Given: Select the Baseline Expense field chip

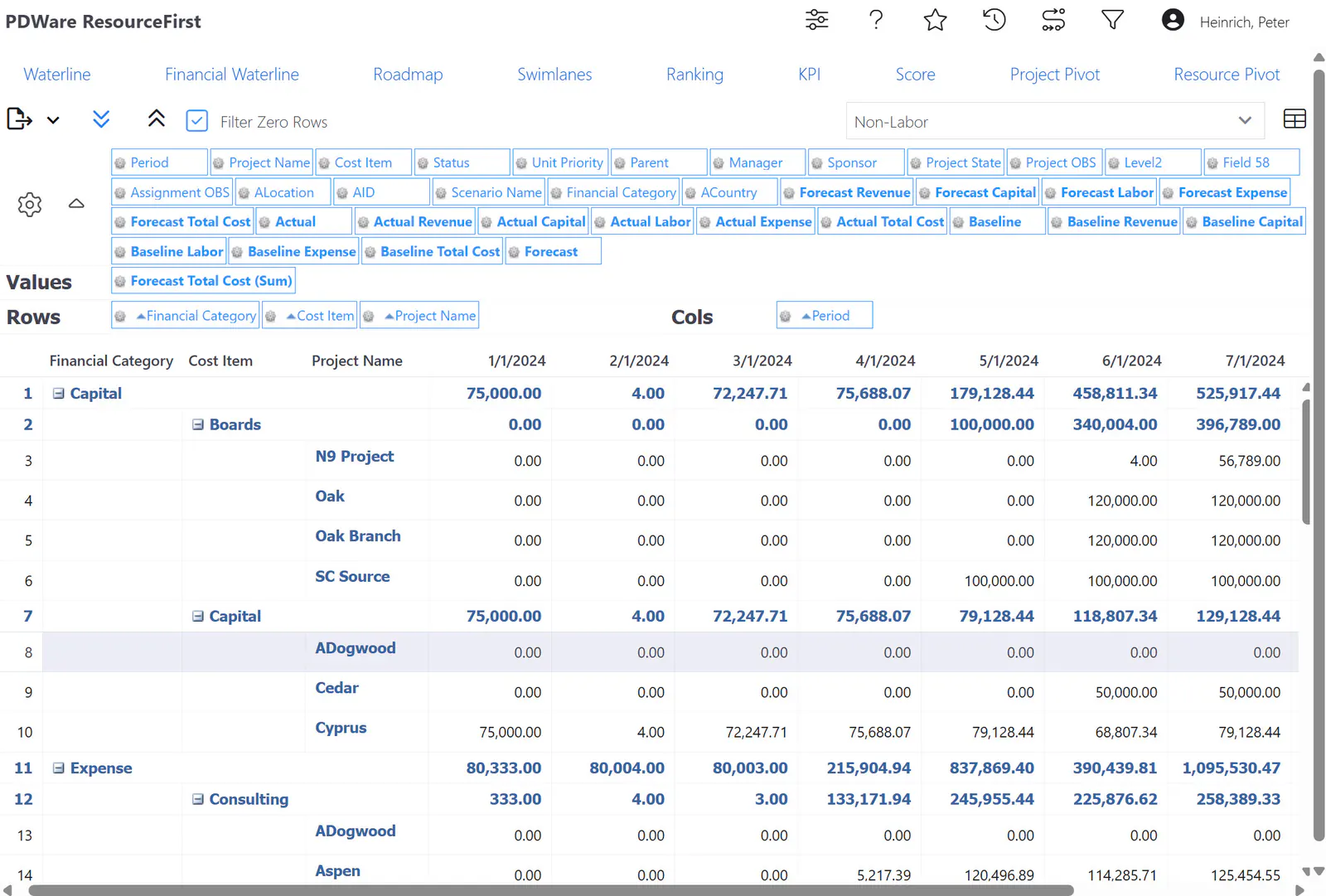Looking at the screenshot, I should 293,252.
